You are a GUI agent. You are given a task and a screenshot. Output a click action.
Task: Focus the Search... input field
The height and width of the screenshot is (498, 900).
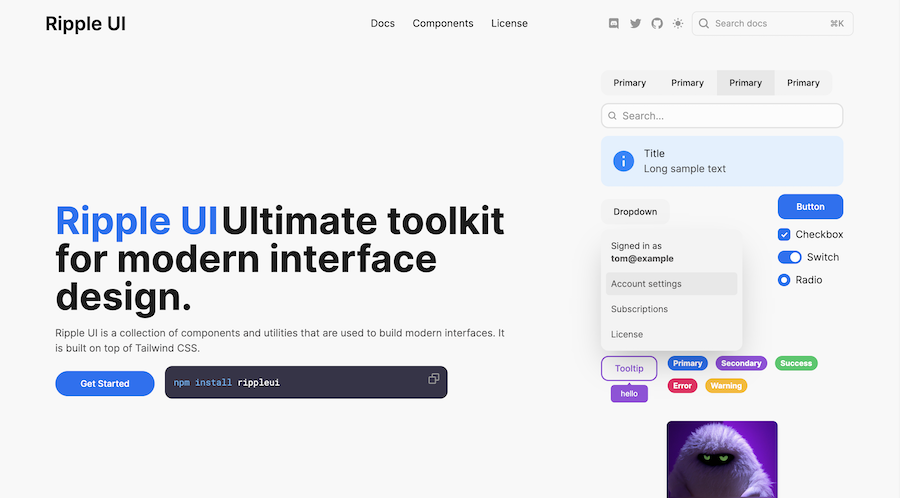(722, 116)
